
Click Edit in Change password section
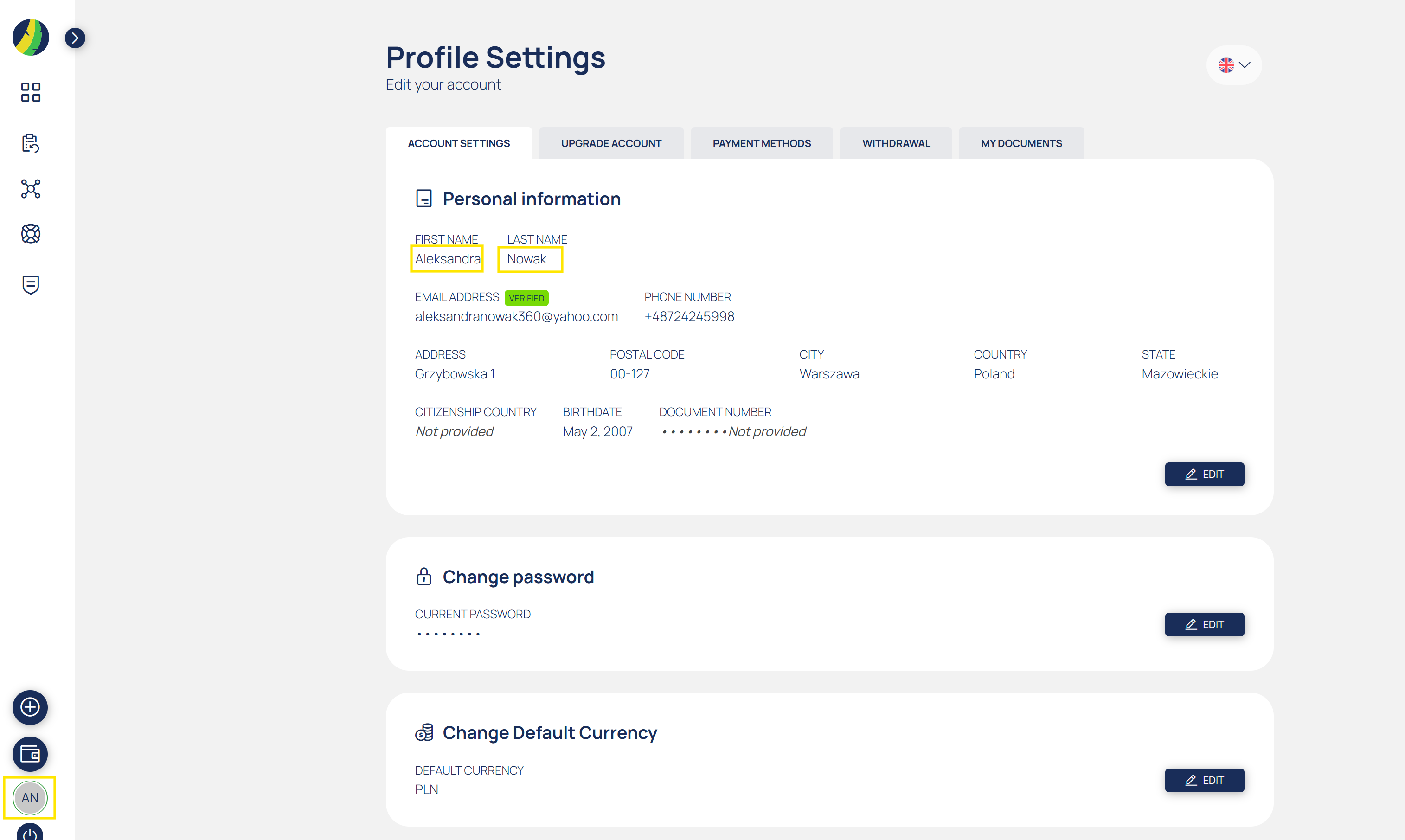1204,624
